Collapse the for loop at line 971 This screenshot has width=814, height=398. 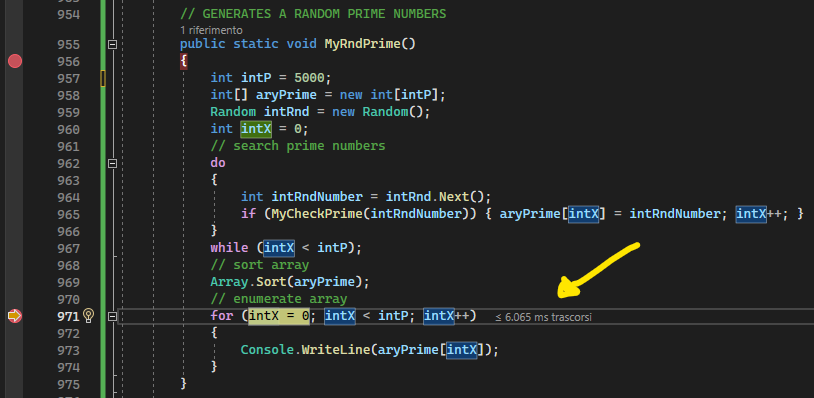click(x=112, y=315)
